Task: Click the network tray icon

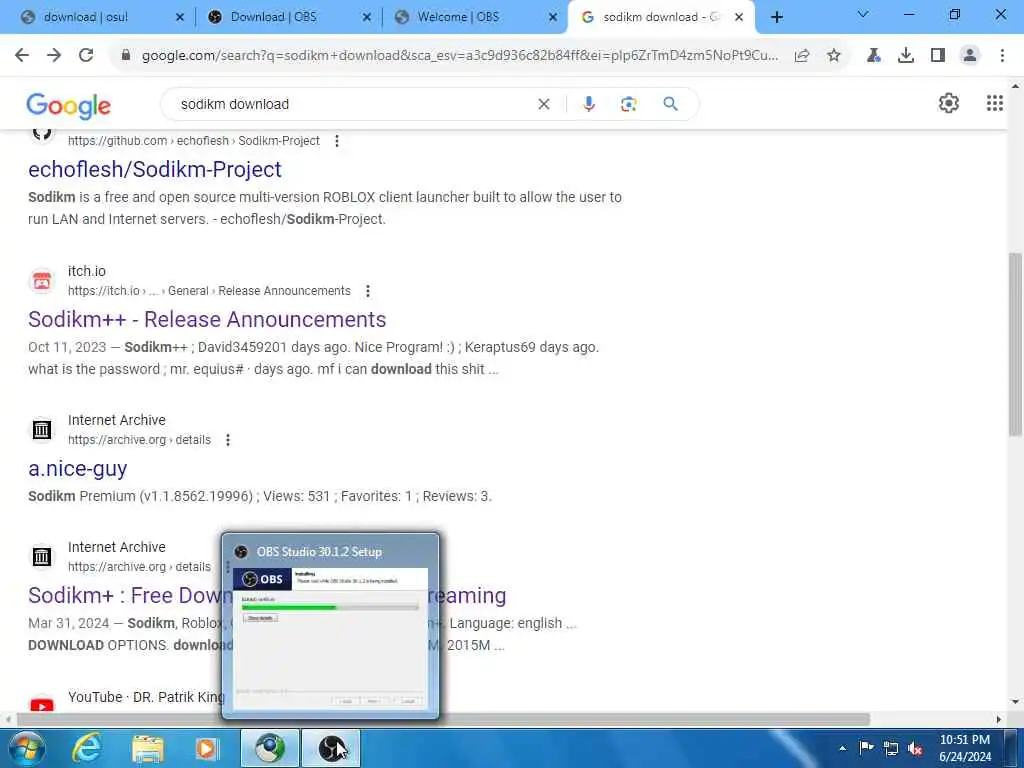Action: click(x=891, y=748)
